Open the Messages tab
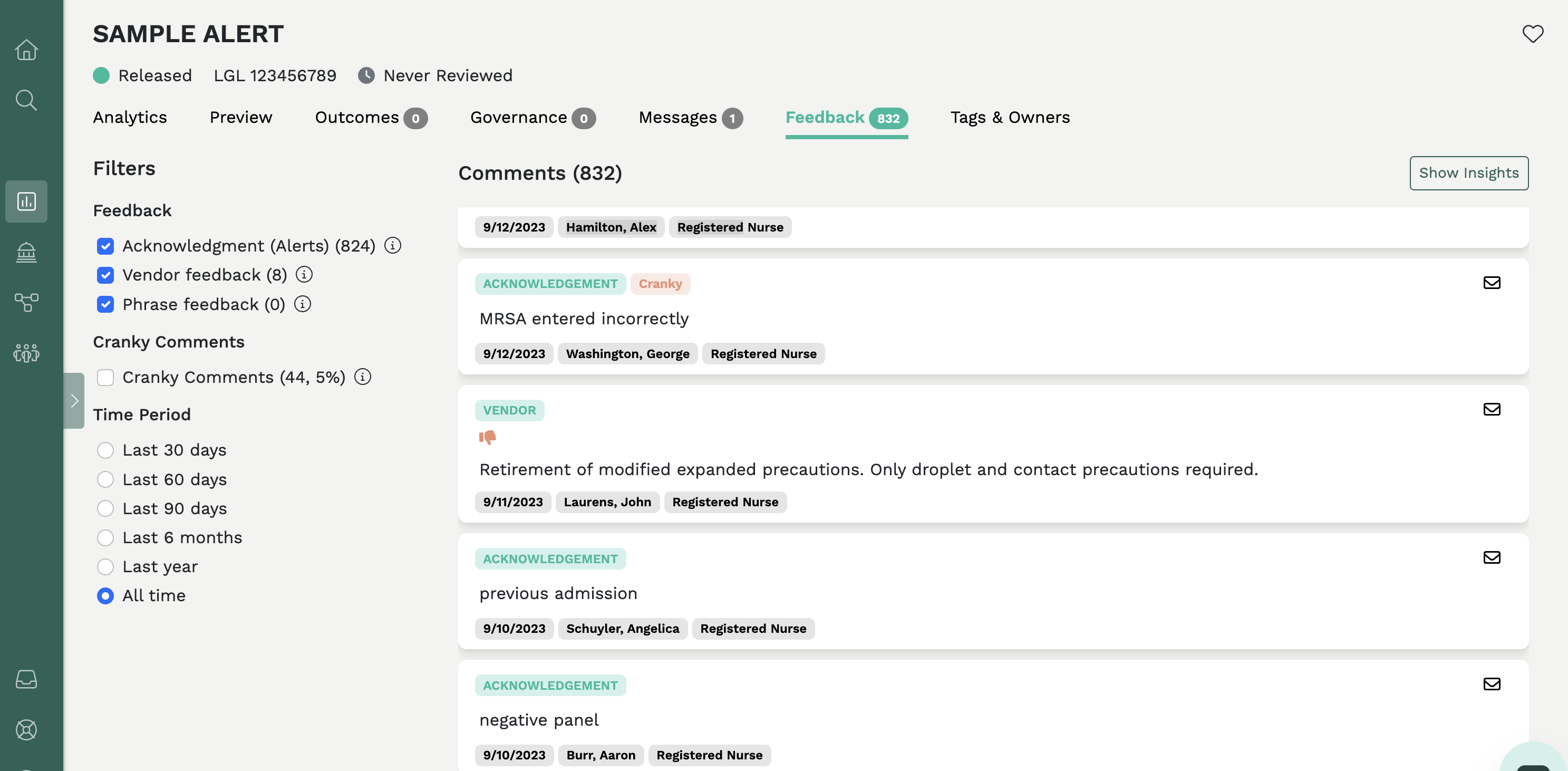Screen dimensions: 1568x771 (x=677, y=118)
